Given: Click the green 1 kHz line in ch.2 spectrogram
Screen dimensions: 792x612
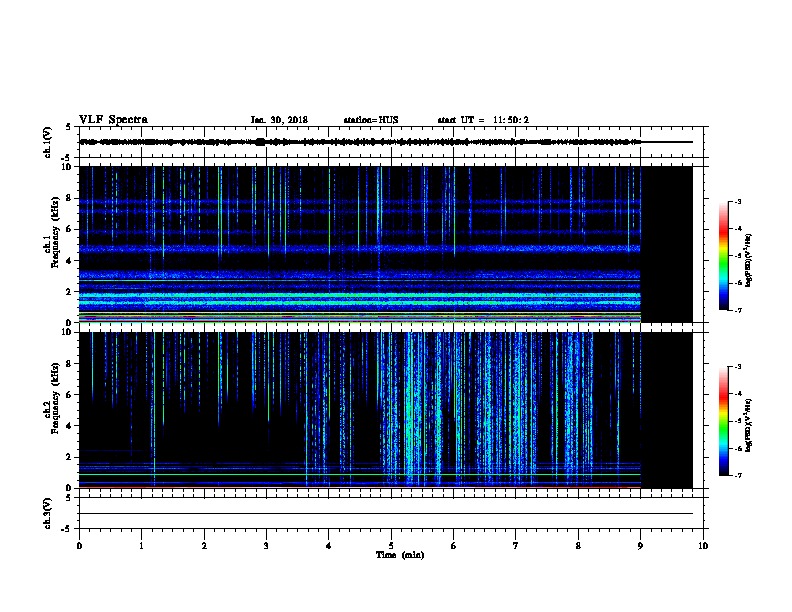Looking at the screenshot, I should tap(360, 474).
